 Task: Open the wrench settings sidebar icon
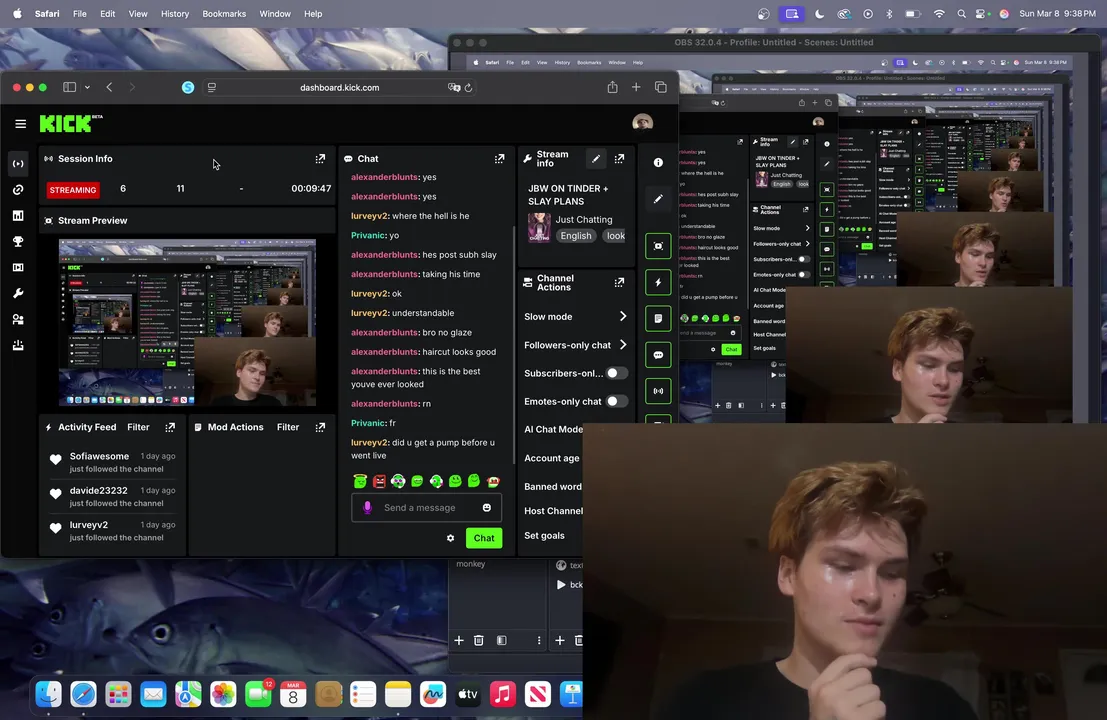click(18, 294)
